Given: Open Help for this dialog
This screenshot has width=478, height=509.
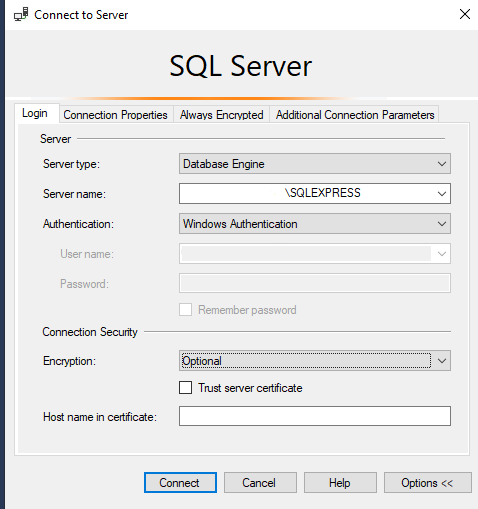Looking at the screenshot, I should tap(340, 483).
